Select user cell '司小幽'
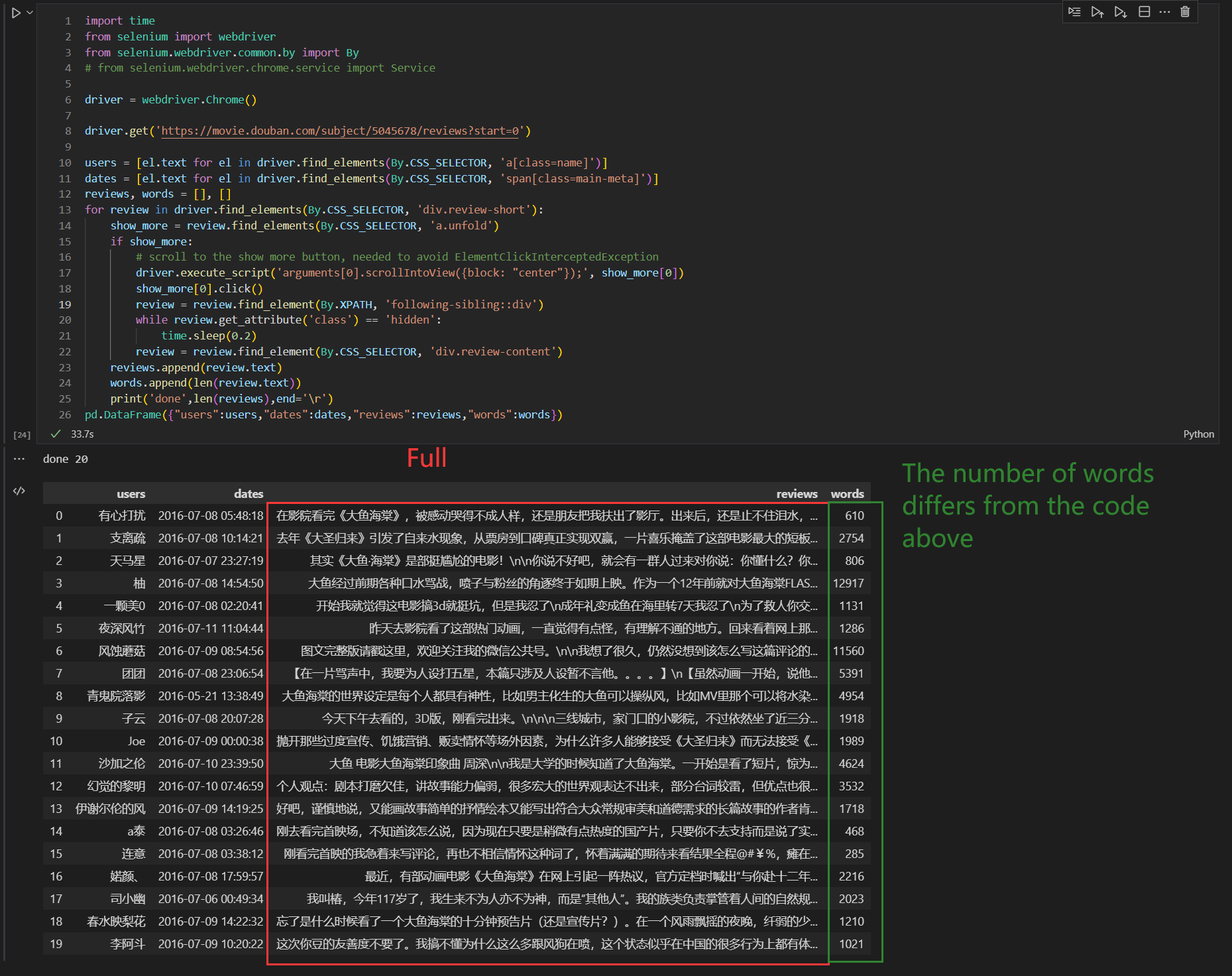Screen dimensions: 1232x976 pos(127,899)
